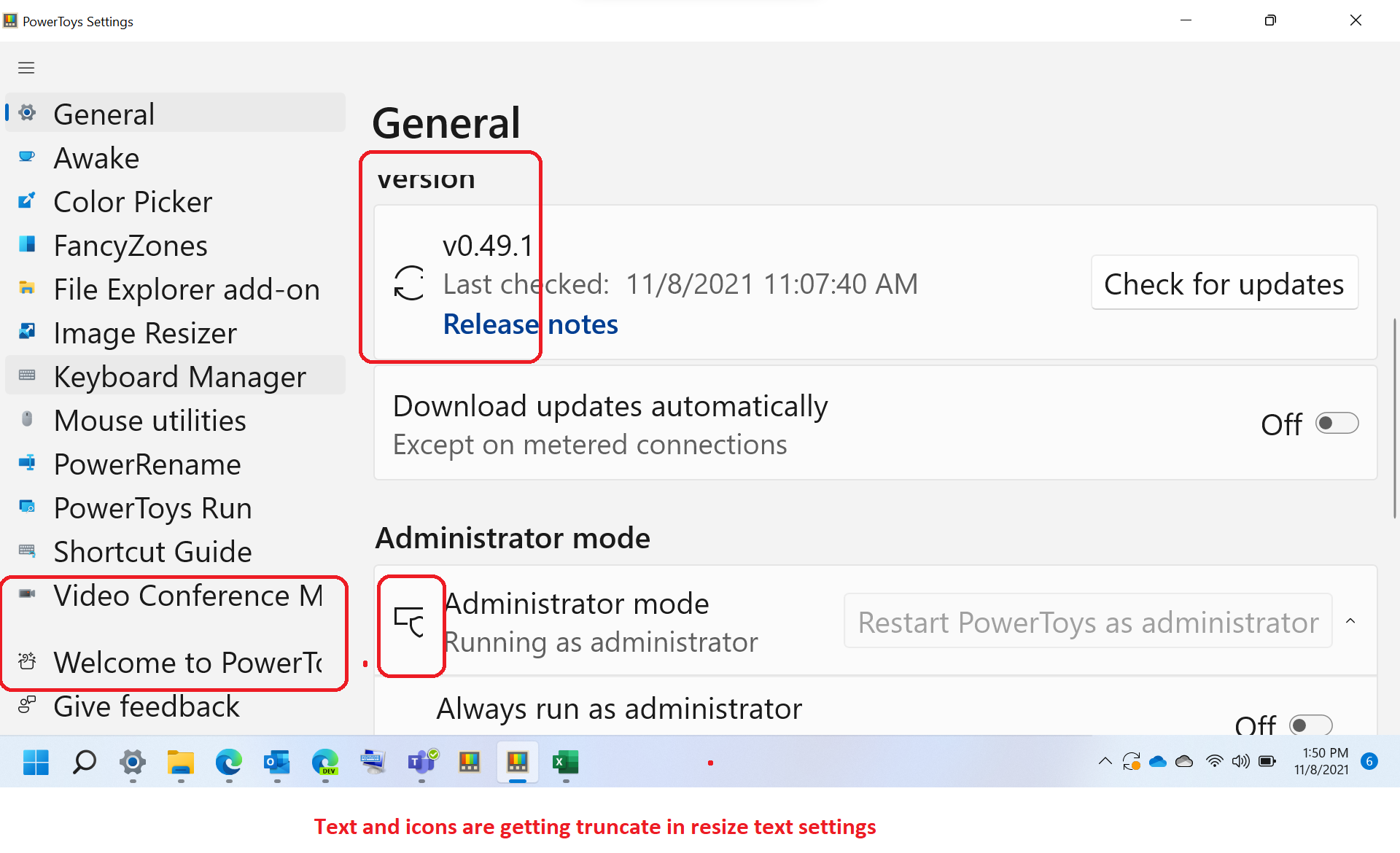Turn on Always run as administrator
Viewport: 1400px width, 853px height.
click(x=1310, y=724)
